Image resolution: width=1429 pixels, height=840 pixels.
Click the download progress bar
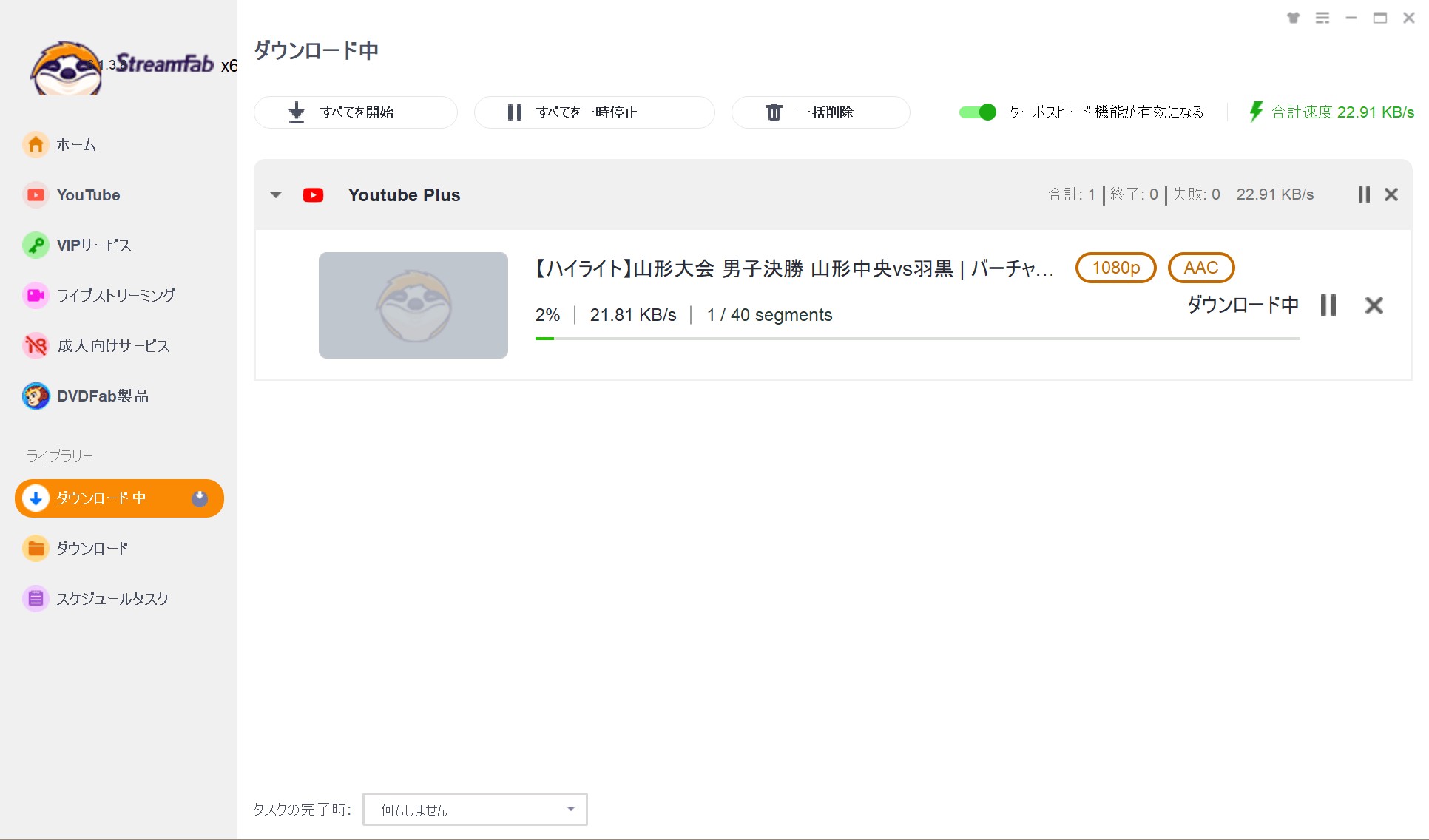918,339
